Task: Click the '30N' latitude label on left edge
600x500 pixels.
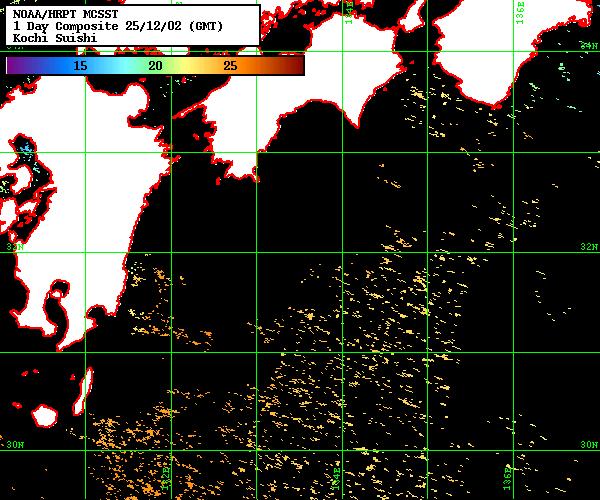Action: tap(14, 444)
